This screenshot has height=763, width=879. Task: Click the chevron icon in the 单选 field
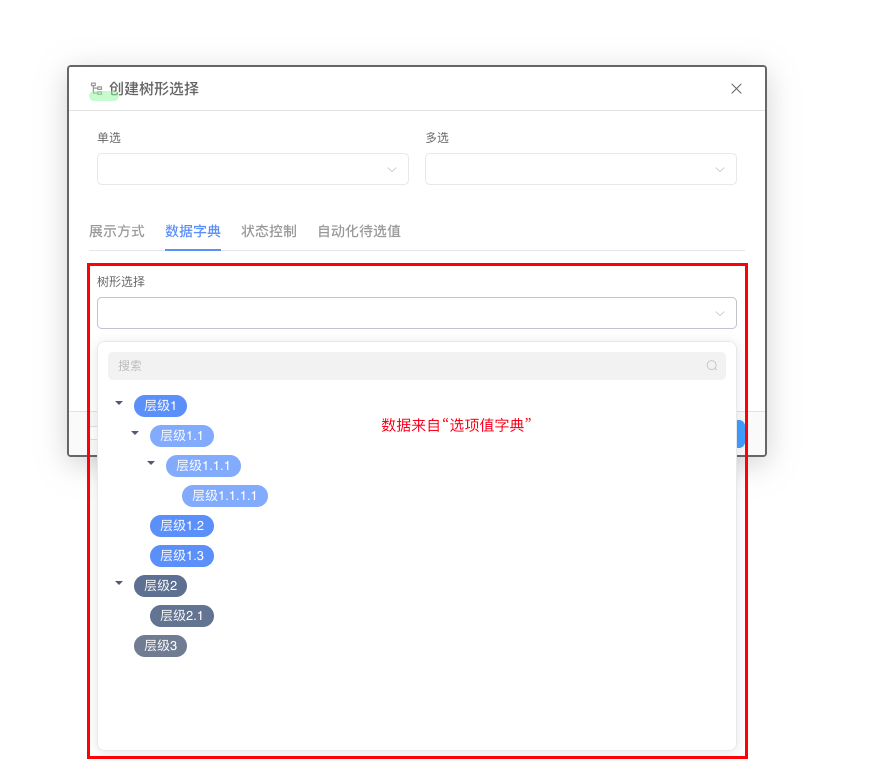392,169
